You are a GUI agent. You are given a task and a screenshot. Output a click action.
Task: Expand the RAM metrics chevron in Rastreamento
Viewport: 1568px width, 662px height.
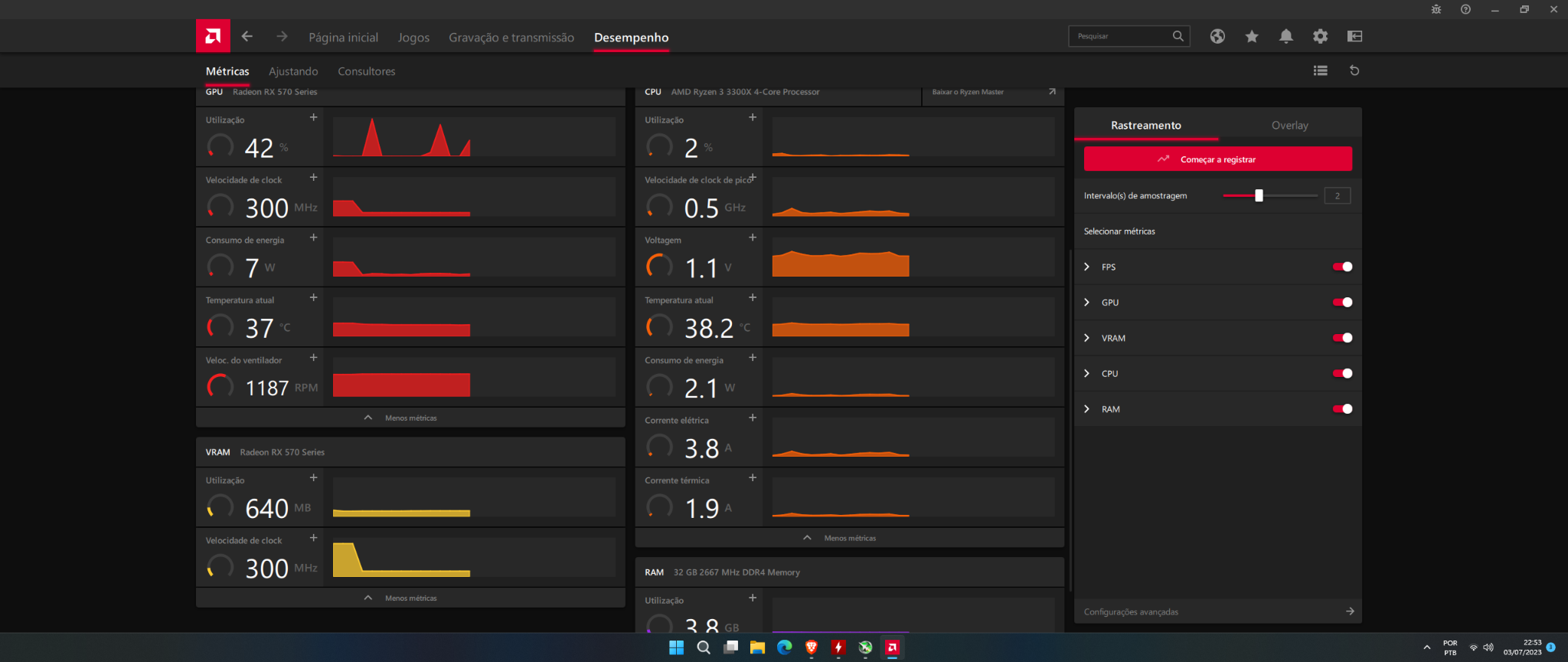pyautogui.click(x=1086, y=408)
